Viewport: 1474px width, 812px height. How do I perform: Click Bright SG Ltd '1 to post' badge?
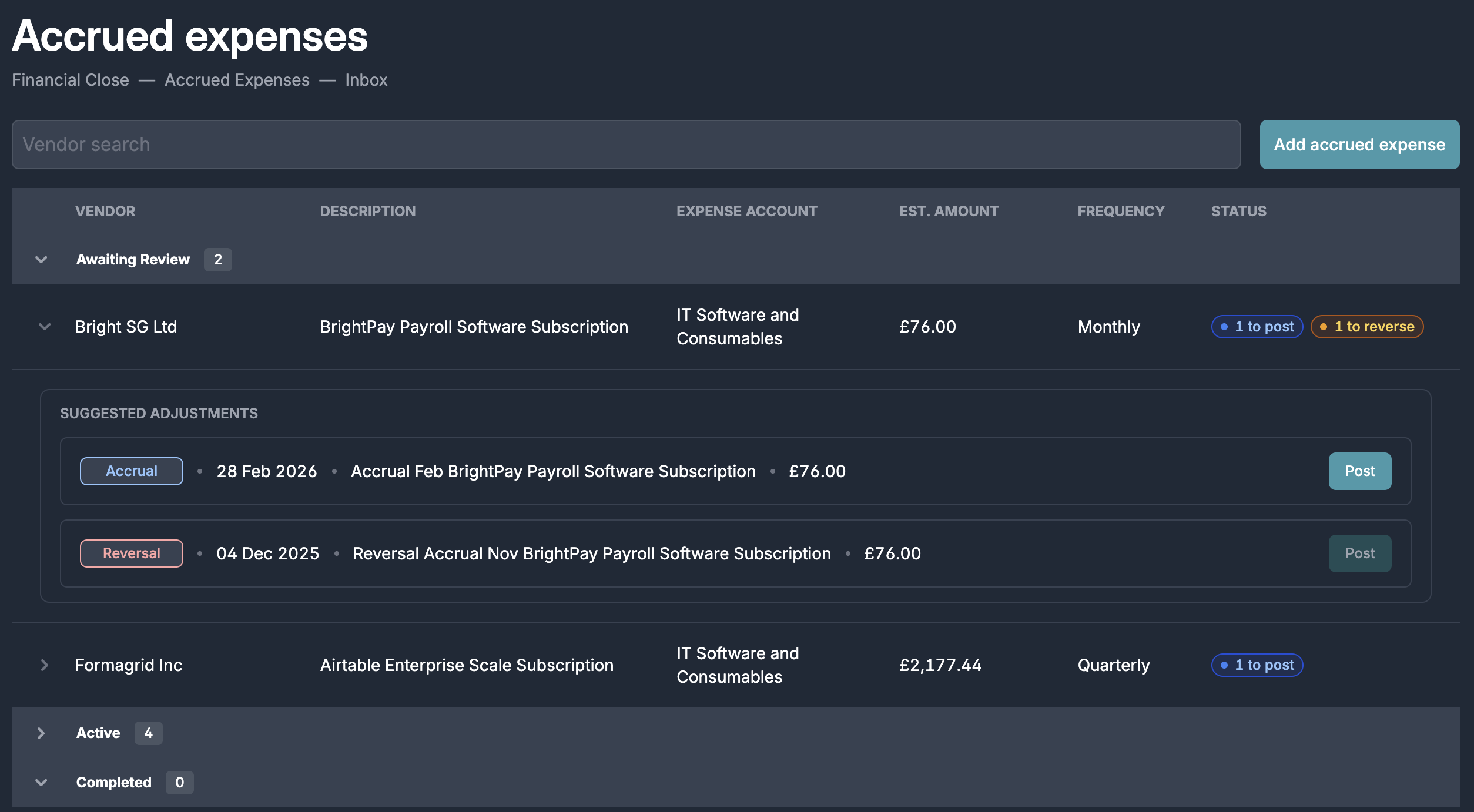click(1257, 327)
